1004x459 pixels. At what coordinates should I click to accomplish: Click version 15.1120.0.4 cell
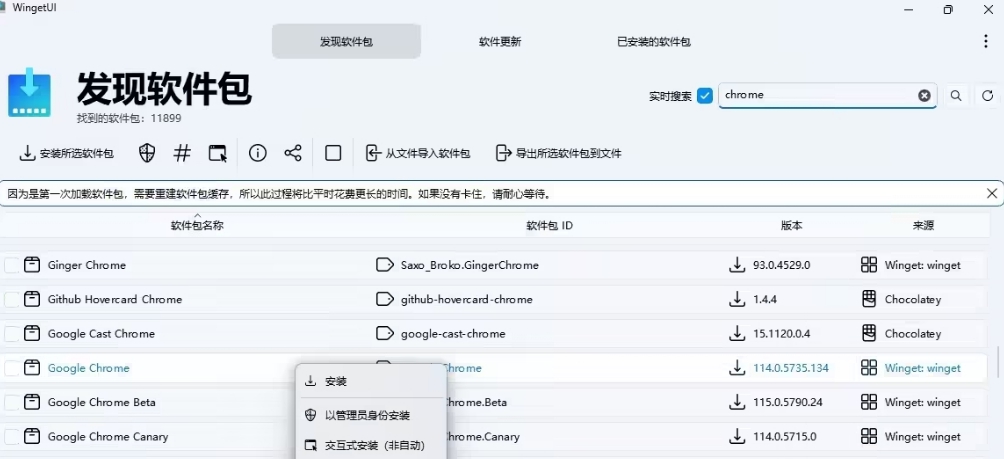(784, 334)
